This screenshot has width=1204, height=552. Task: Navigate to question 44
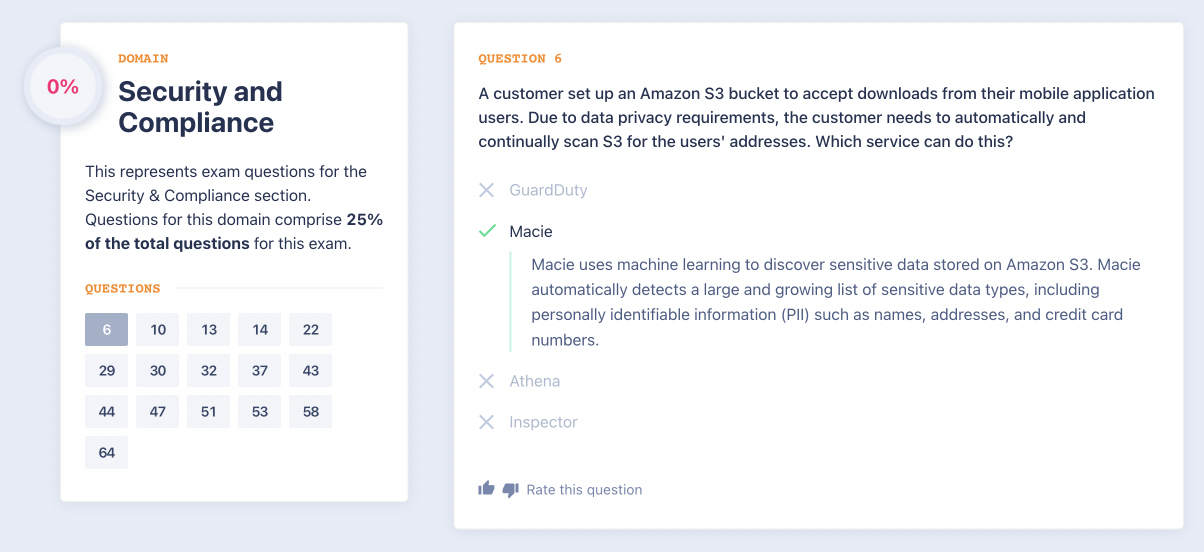click(107, 412)
